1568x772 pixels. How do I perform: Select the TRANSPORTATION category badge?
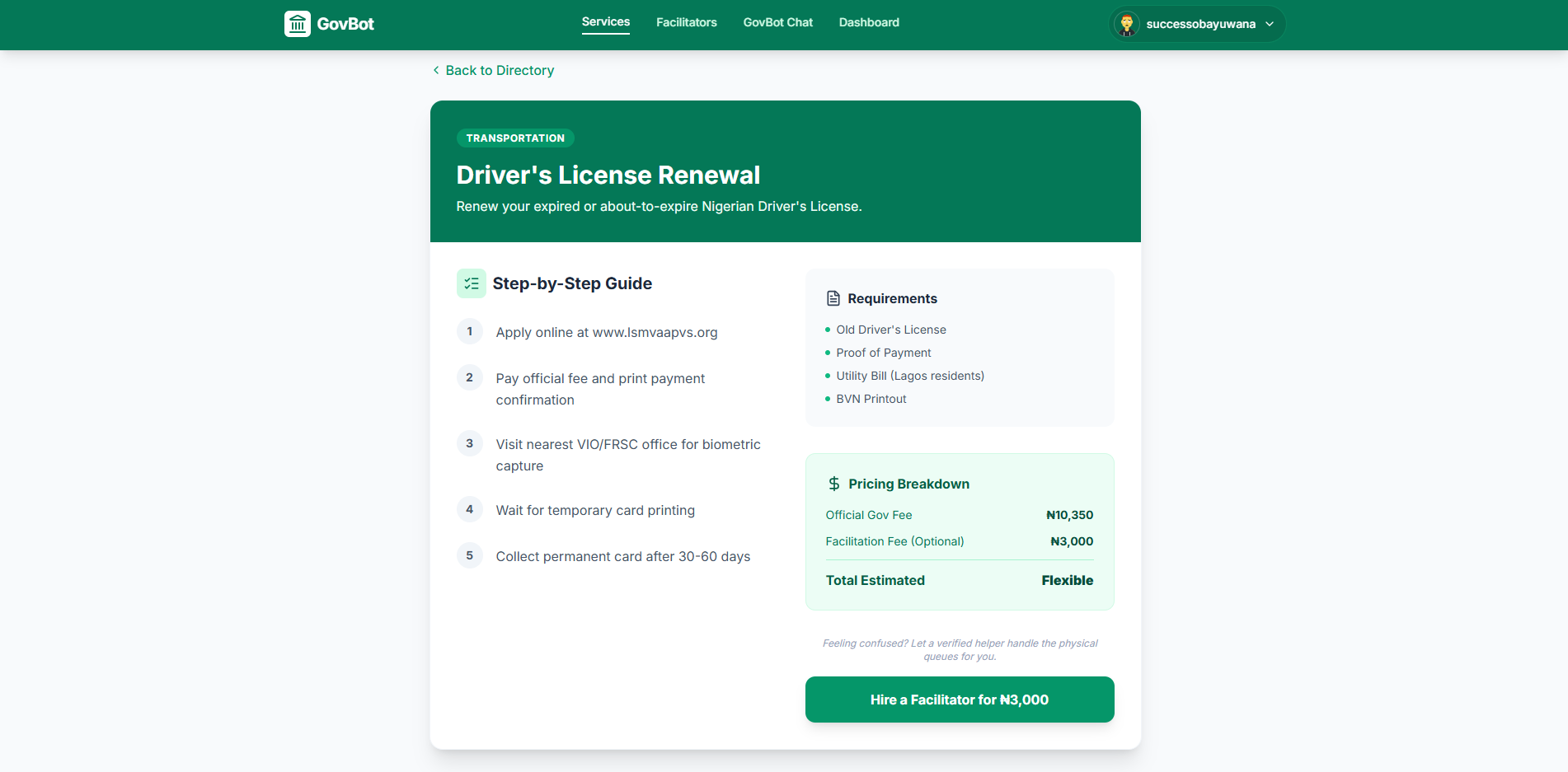[515, 138]
